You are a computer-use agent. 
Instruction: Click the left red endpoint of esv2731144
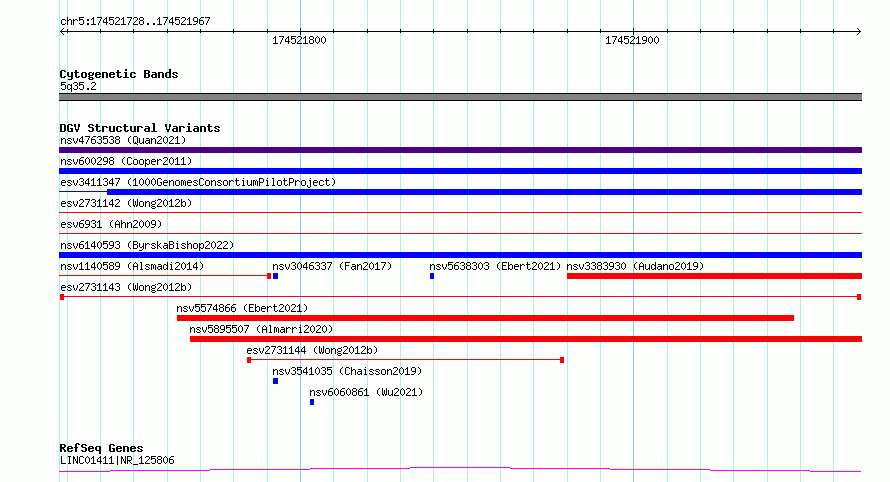(249, 360)
